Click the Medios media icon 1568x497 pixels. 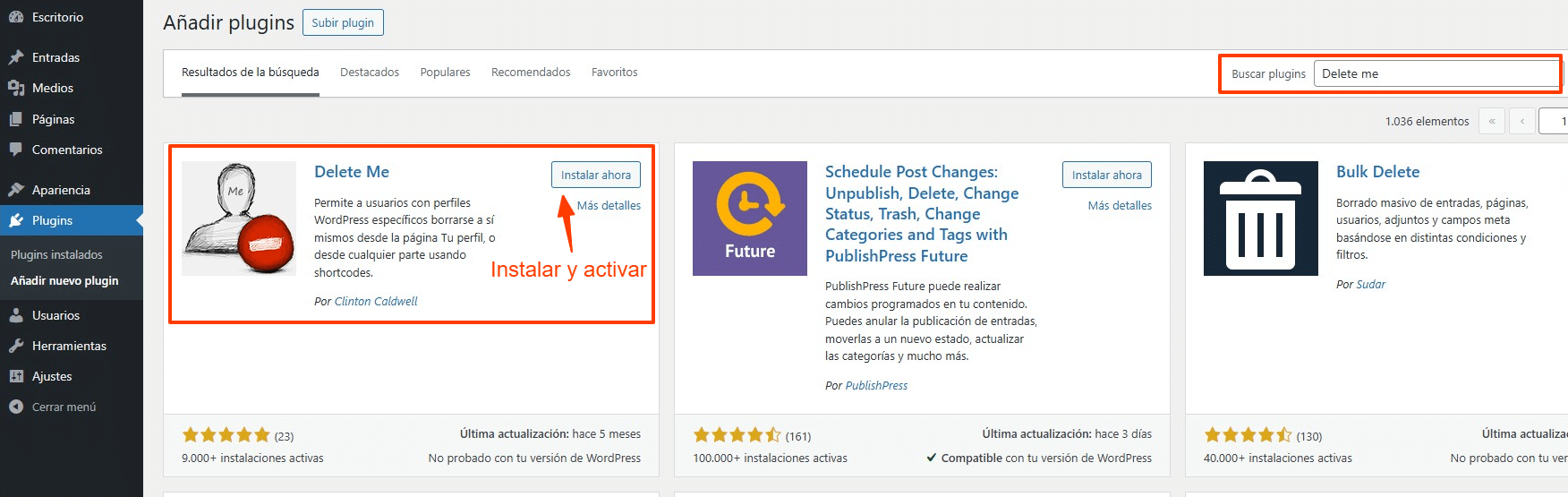16,88
